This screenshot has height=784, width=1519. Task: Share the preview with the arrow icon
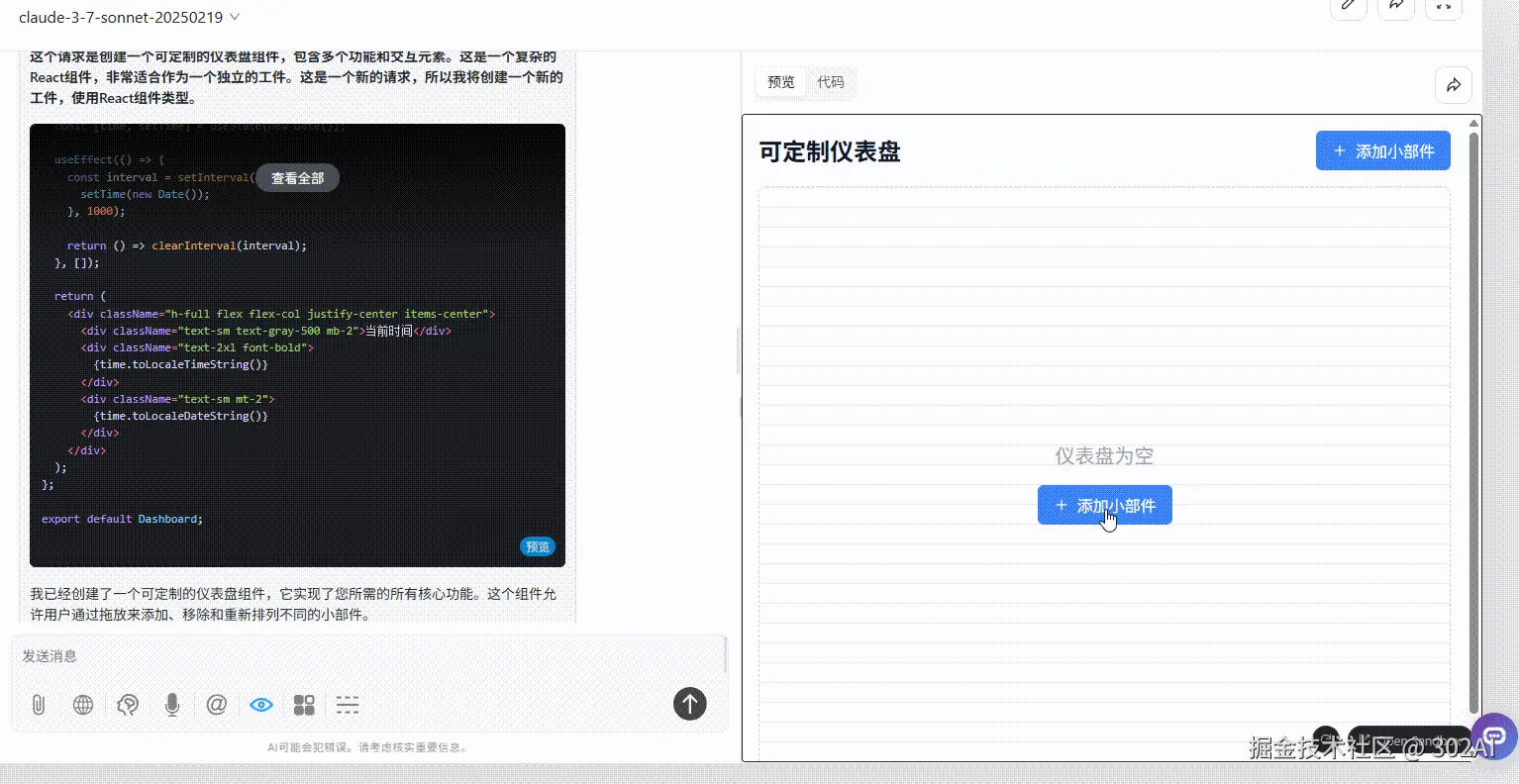point(1454,85)
